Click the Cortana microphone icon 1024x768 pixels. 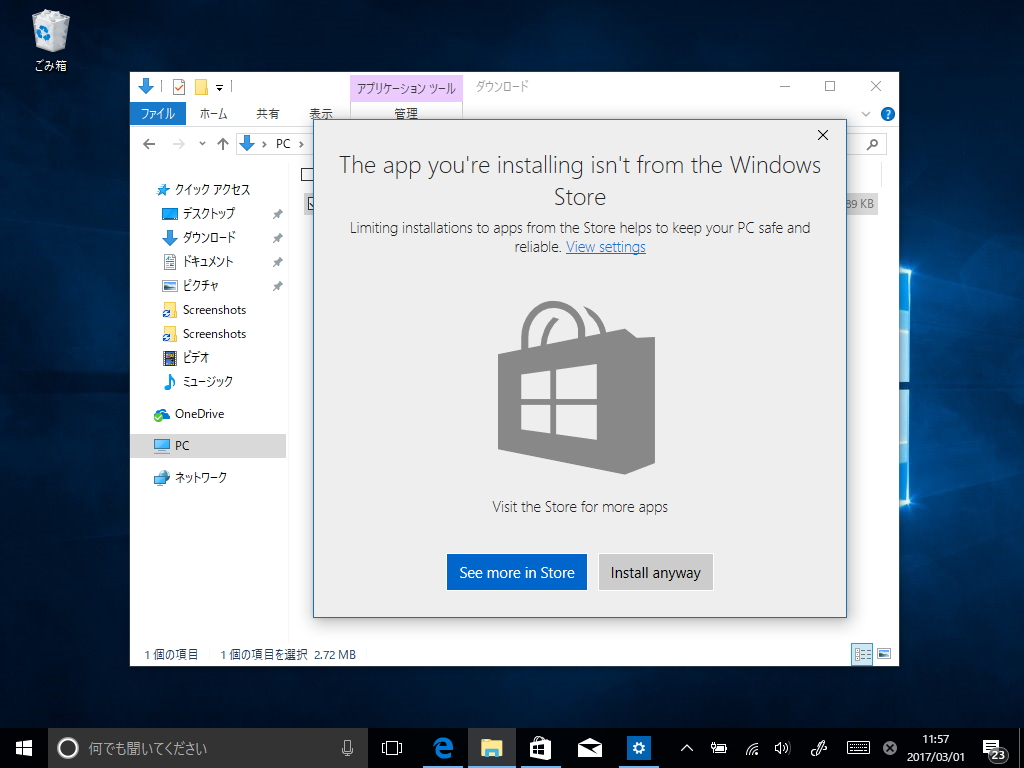(x=347, y=748)
